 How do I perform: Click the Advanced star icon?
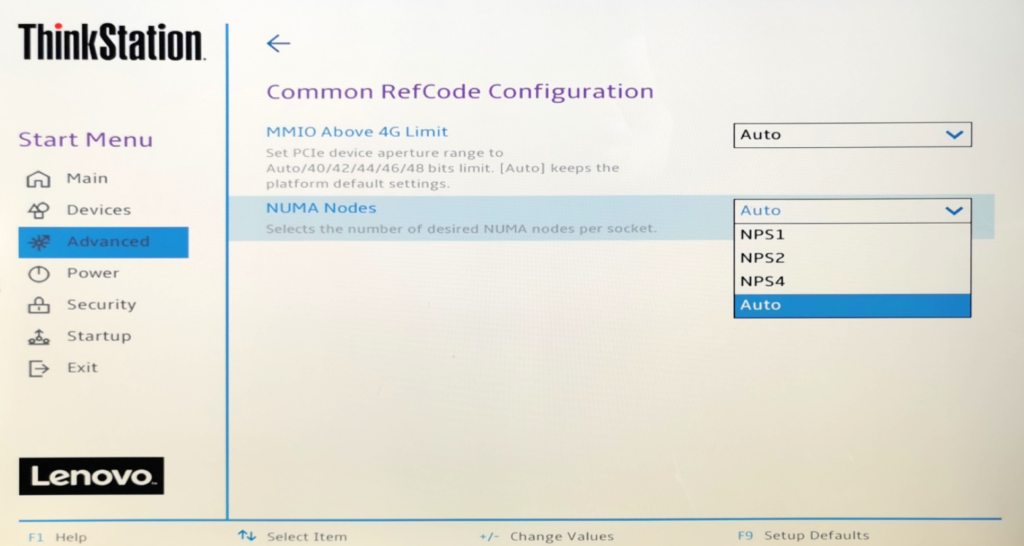tap(39, 242)
